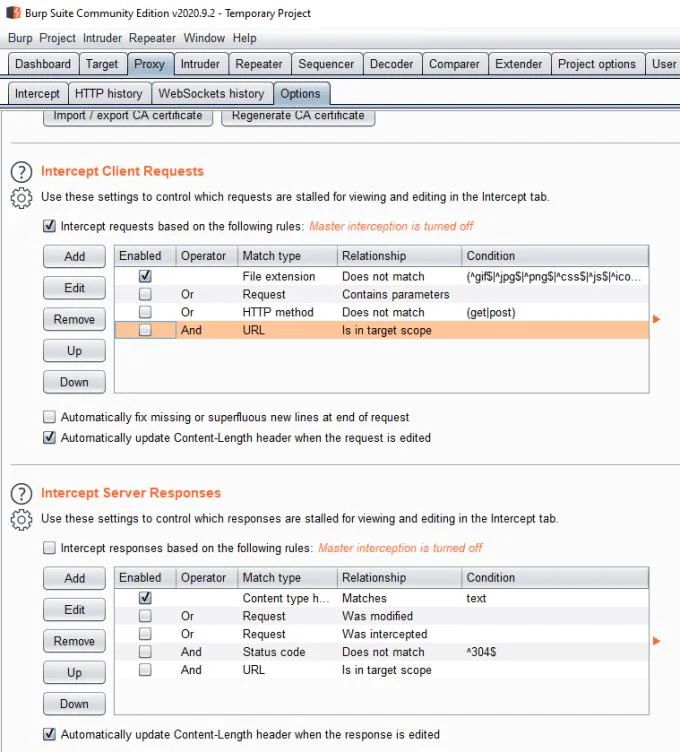Viewport: 680px width, 752px height.
Task: Toggle update Content-Length when request edited
Action: pos(49,437)
